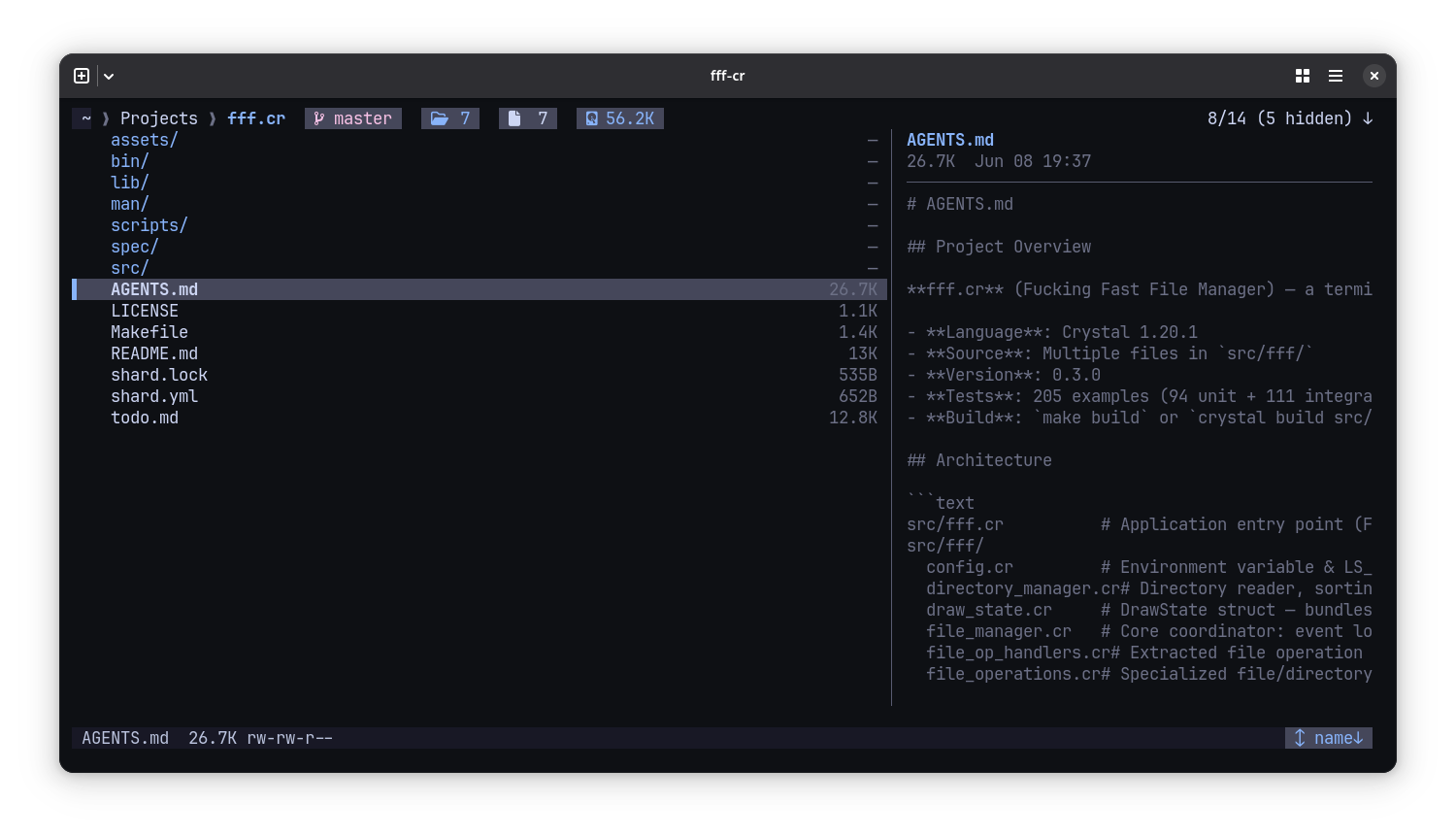
Task: Click the config.cr line in preview
Action: click(x=1149, y=567)
